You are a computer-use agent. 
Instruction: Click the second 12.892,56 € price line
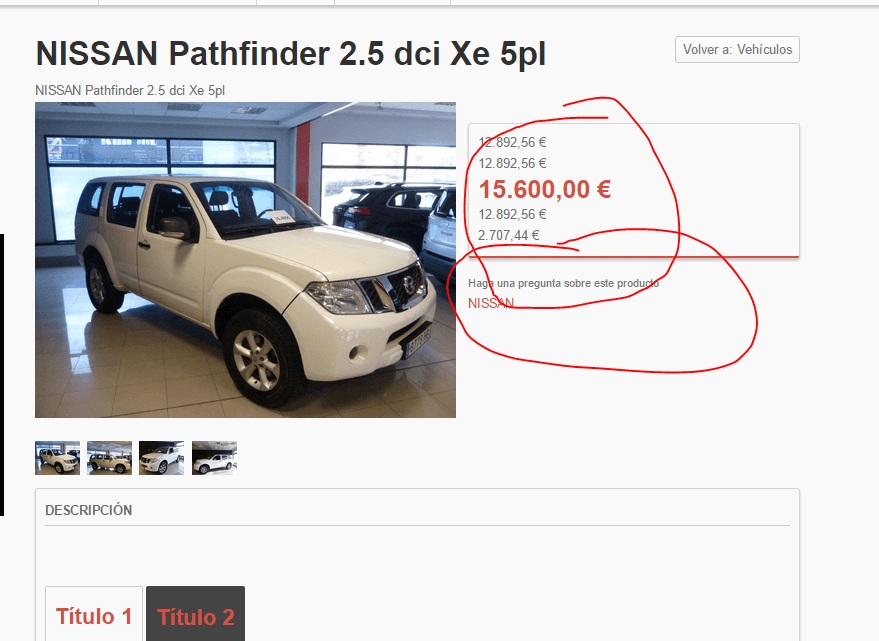click(x=512, y=163)
